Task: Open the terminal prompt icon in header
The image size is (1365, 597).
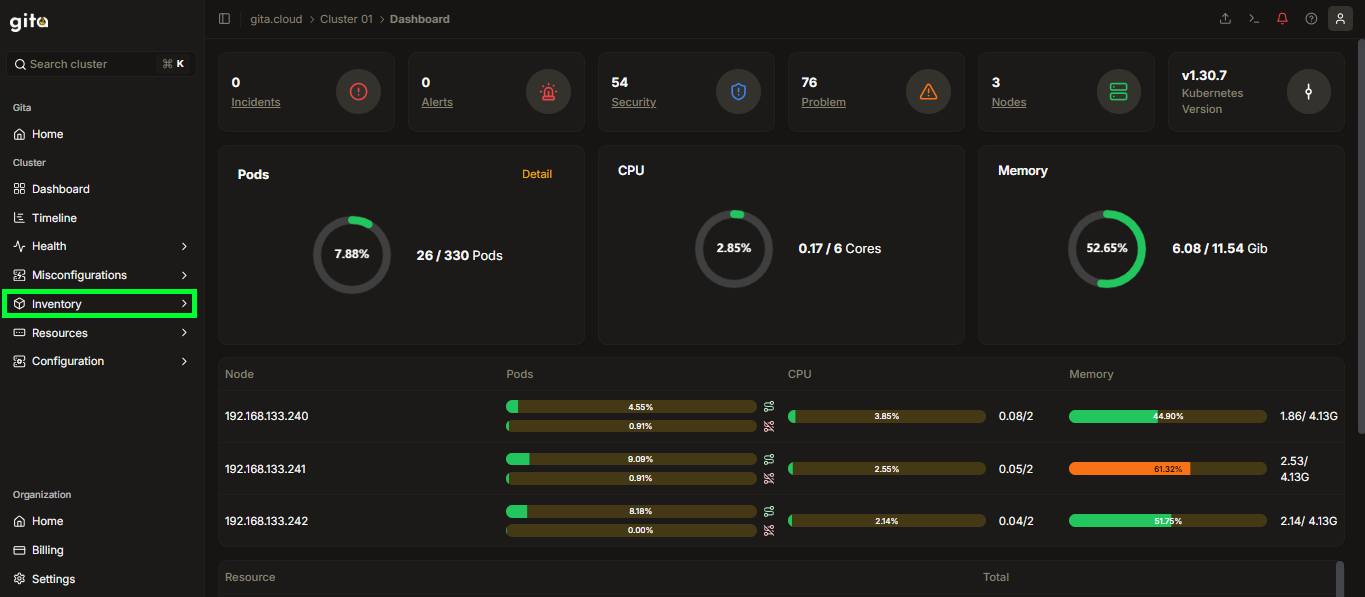Action: 1254,19
